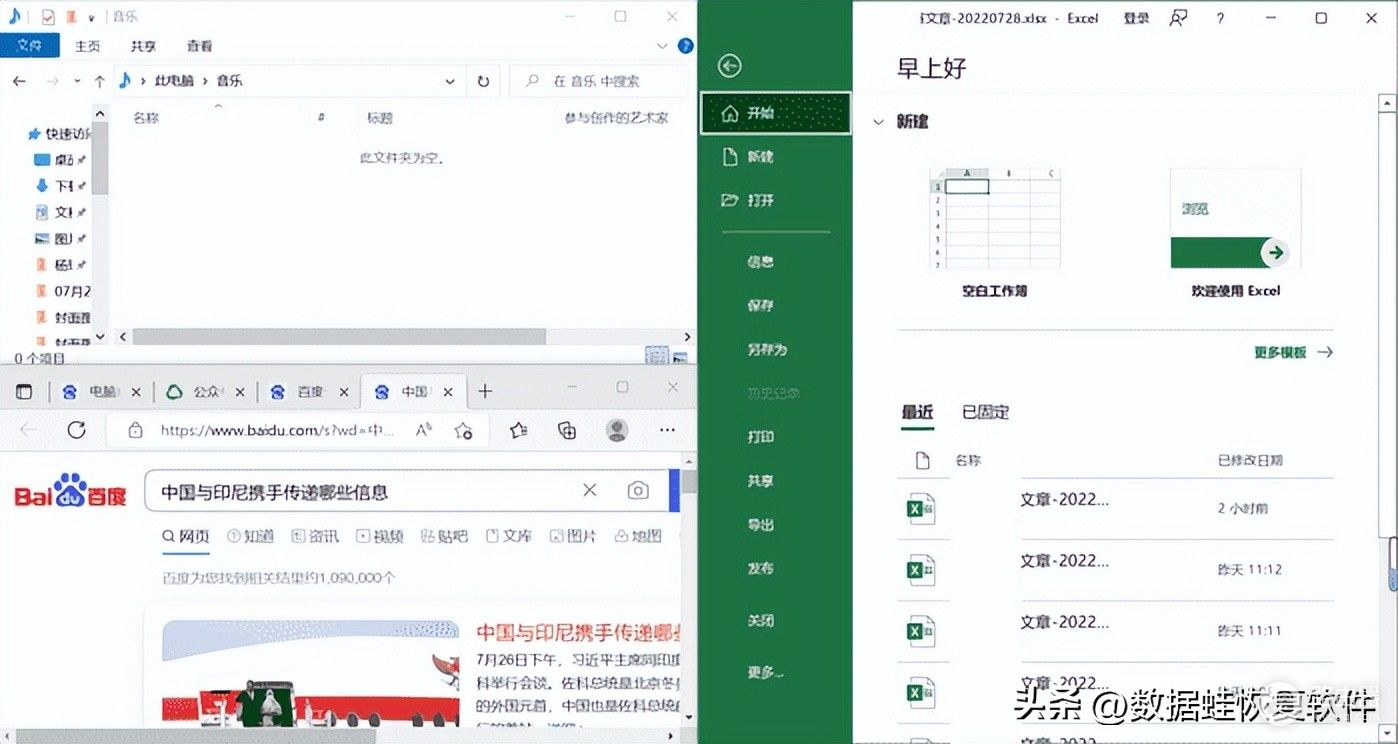Focus the Edge address bar showing baidu.com

(x=277, y=430)
